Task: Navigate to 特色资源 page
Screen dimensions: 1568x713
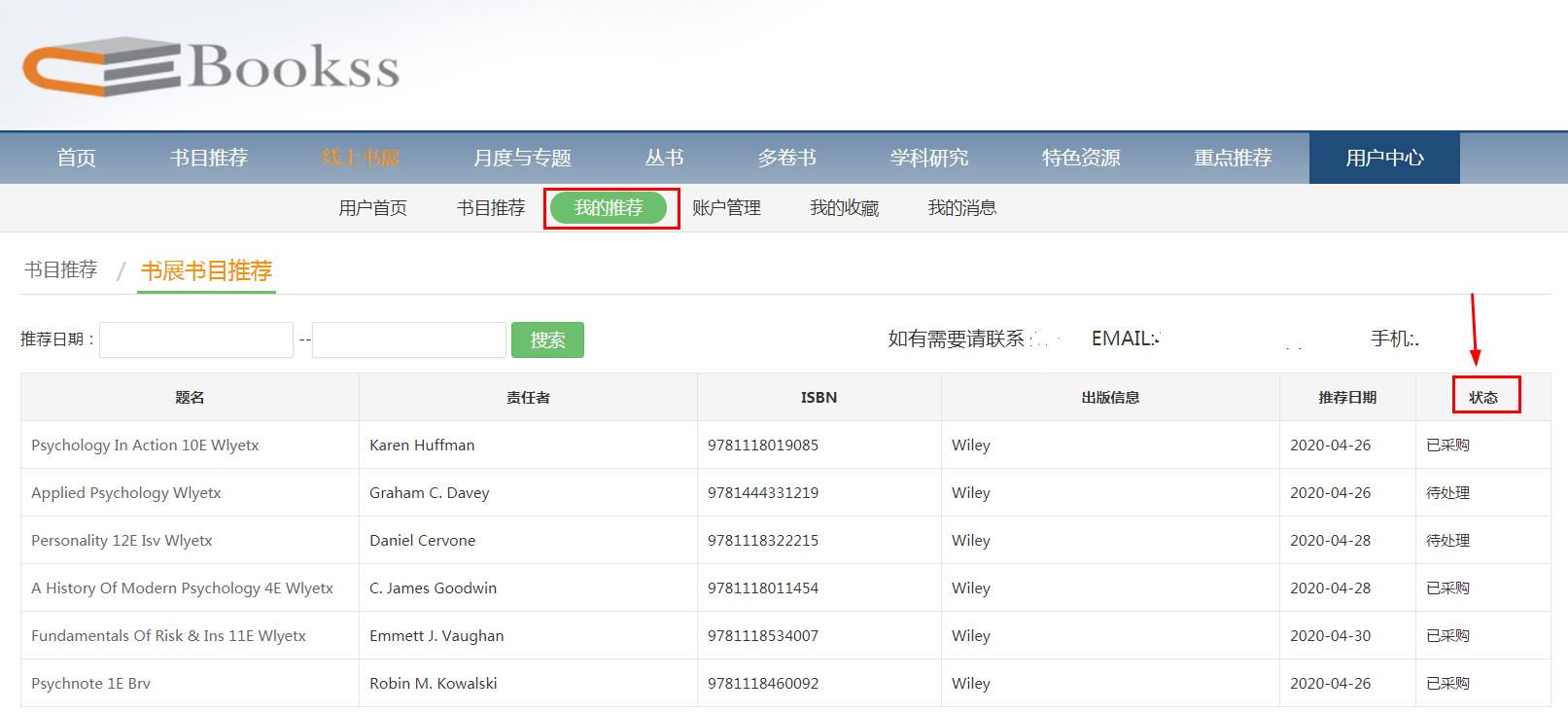Action: click(1081, 158)
